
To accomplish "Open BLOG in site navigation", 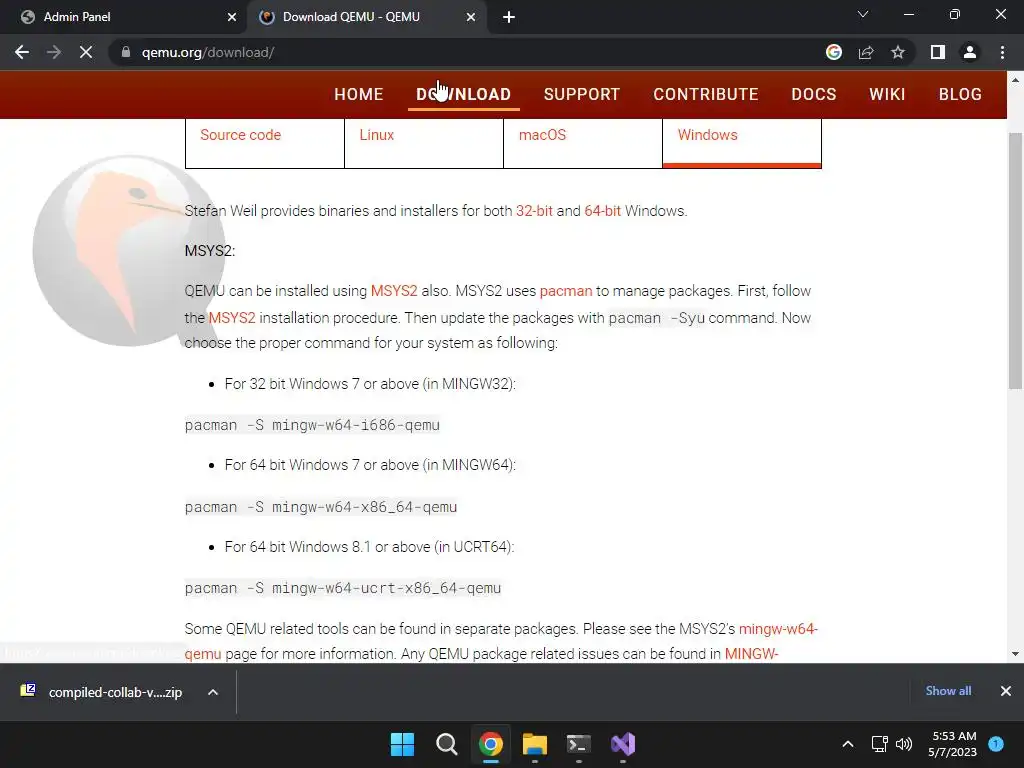I will (960, 94).
